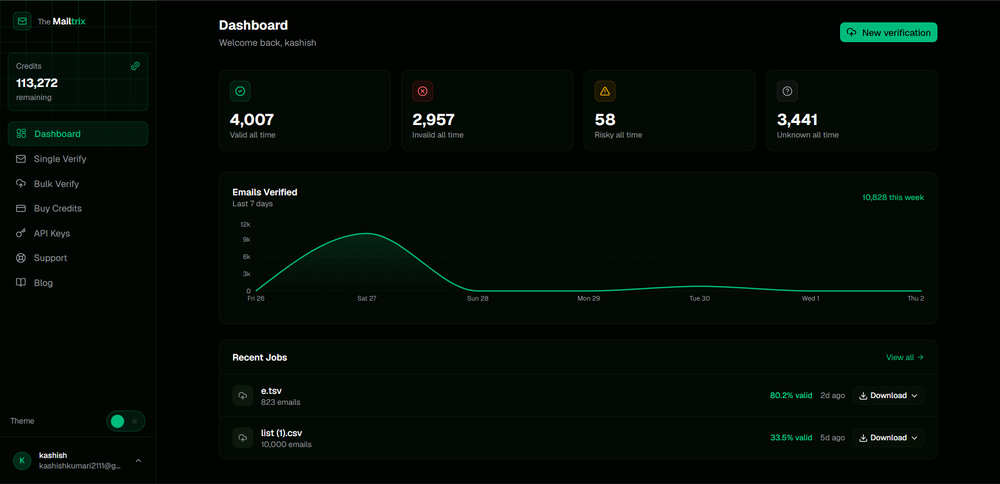The width and height of the screenshot is (1000, 484).
Task: Click the 2,957 Invalid all time card
Action: (x=487, y=110)
